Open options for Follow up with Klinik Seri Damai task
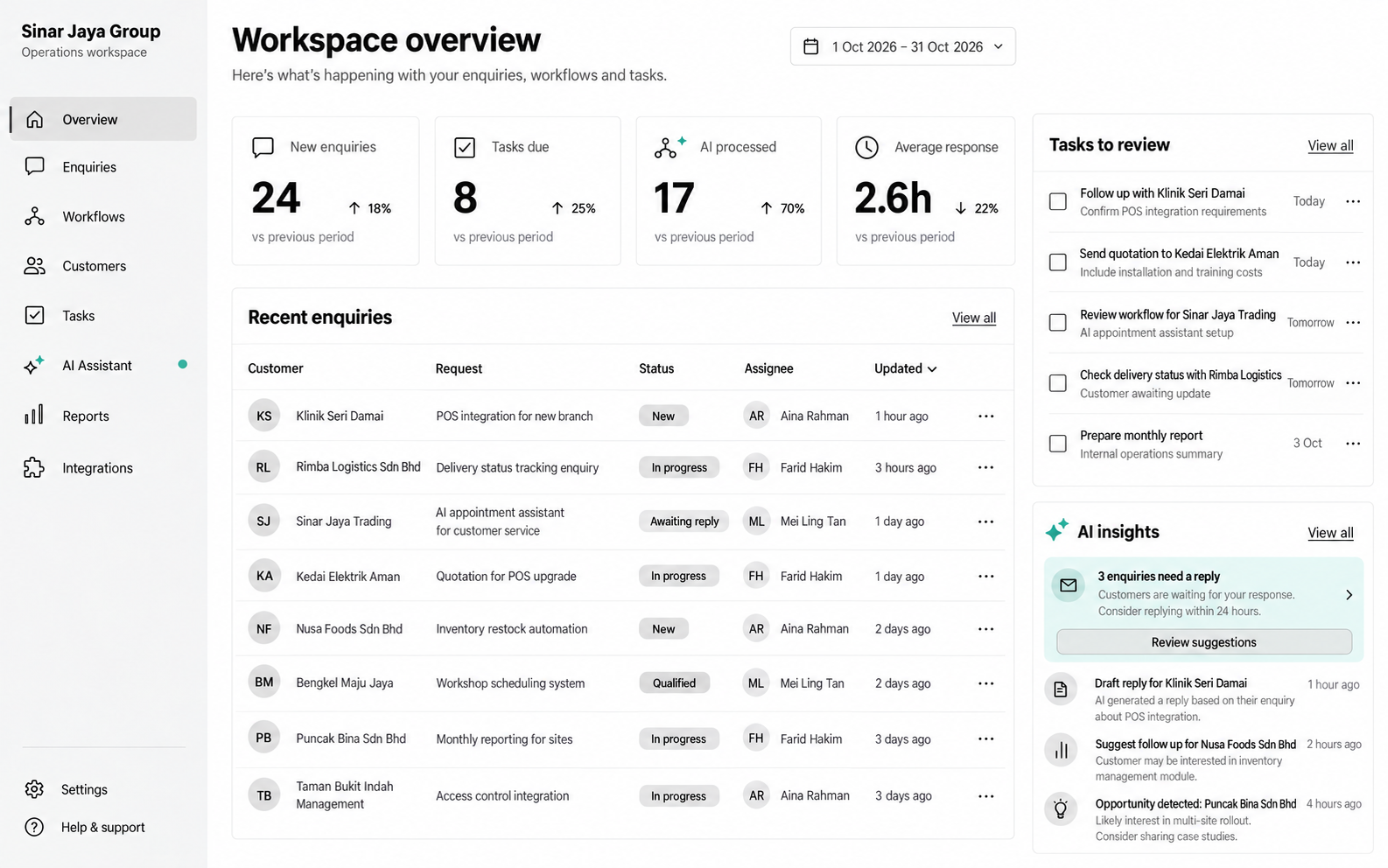The width and height of the screenshot is (1388, 868). (1353, 201)
